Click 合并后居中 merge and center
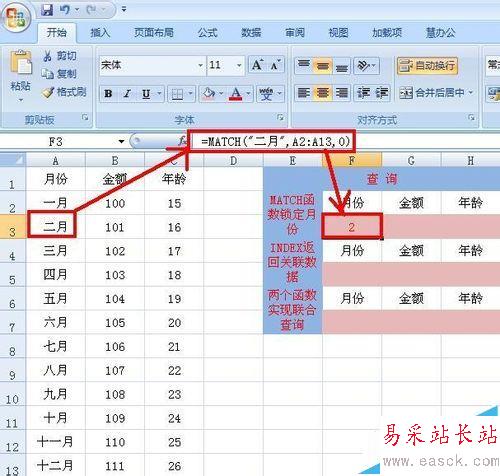The height and width of the screenshot is (476, 500). (x=431, y=93)
